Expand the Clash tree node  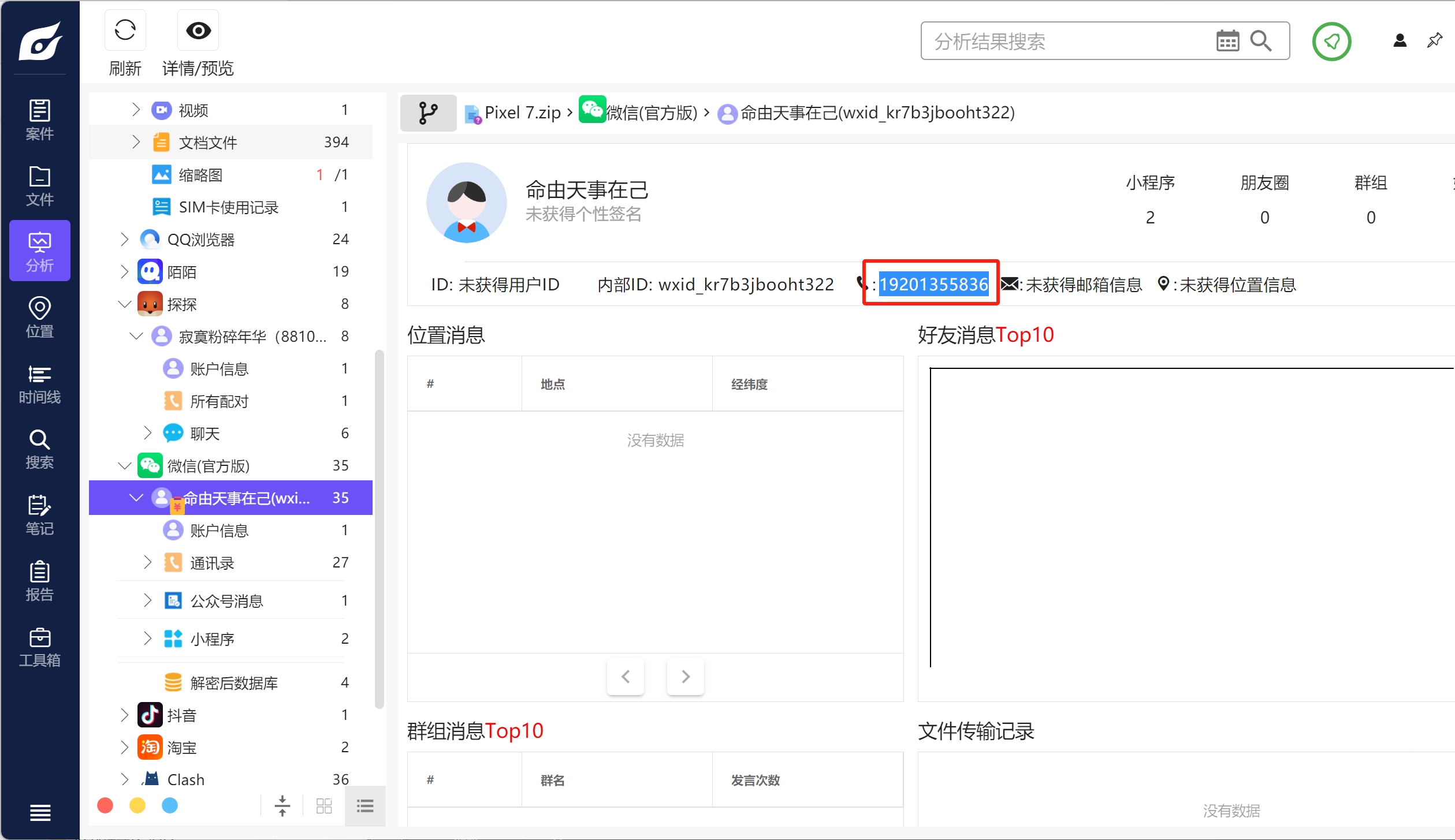(124, 779)
